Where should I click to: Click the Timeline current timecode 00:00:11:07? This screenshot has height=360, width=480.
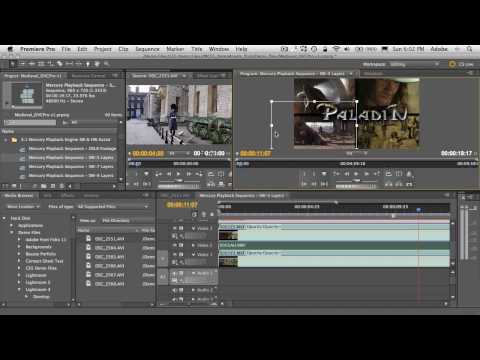tap(182, 205)
